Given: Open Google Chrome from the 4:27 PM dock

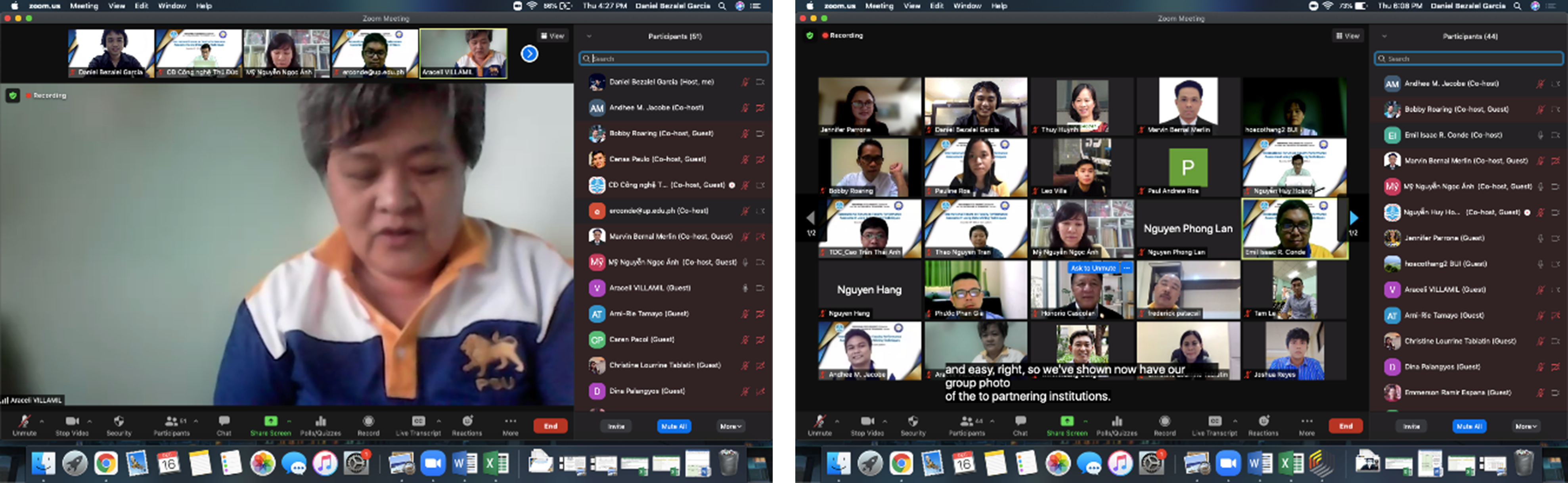Looking at the screenshot, I should coord(105,464).
